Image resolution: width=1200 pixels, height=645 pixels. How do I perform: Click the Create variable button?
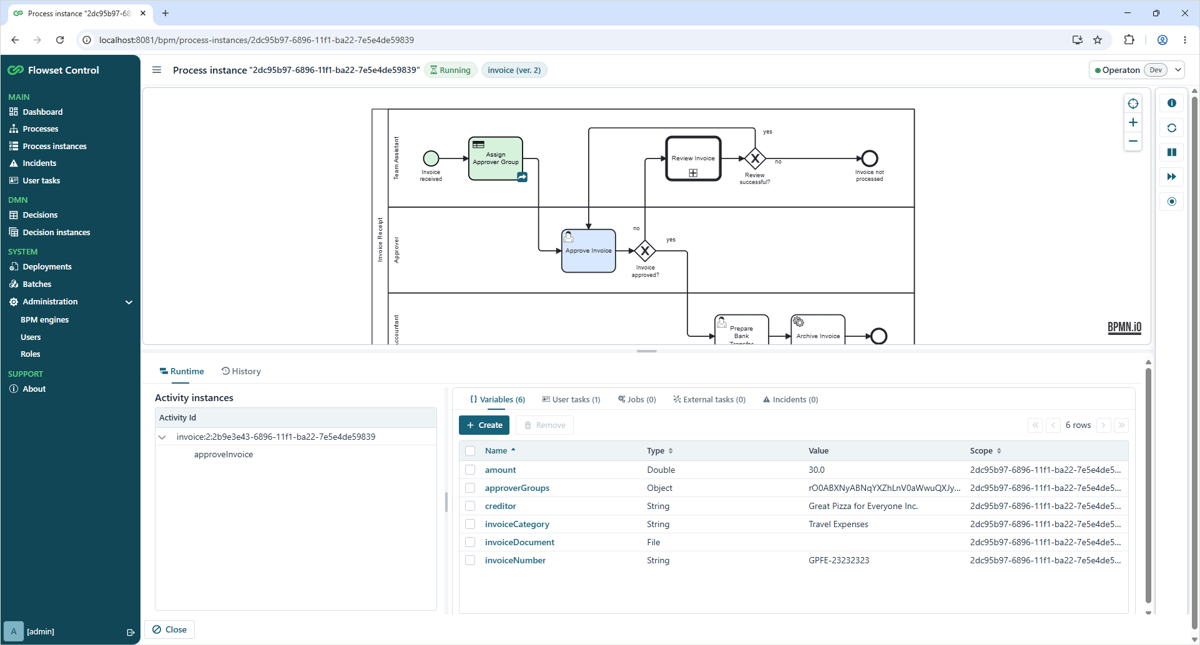pyautogui.click(x=484, y=425)
